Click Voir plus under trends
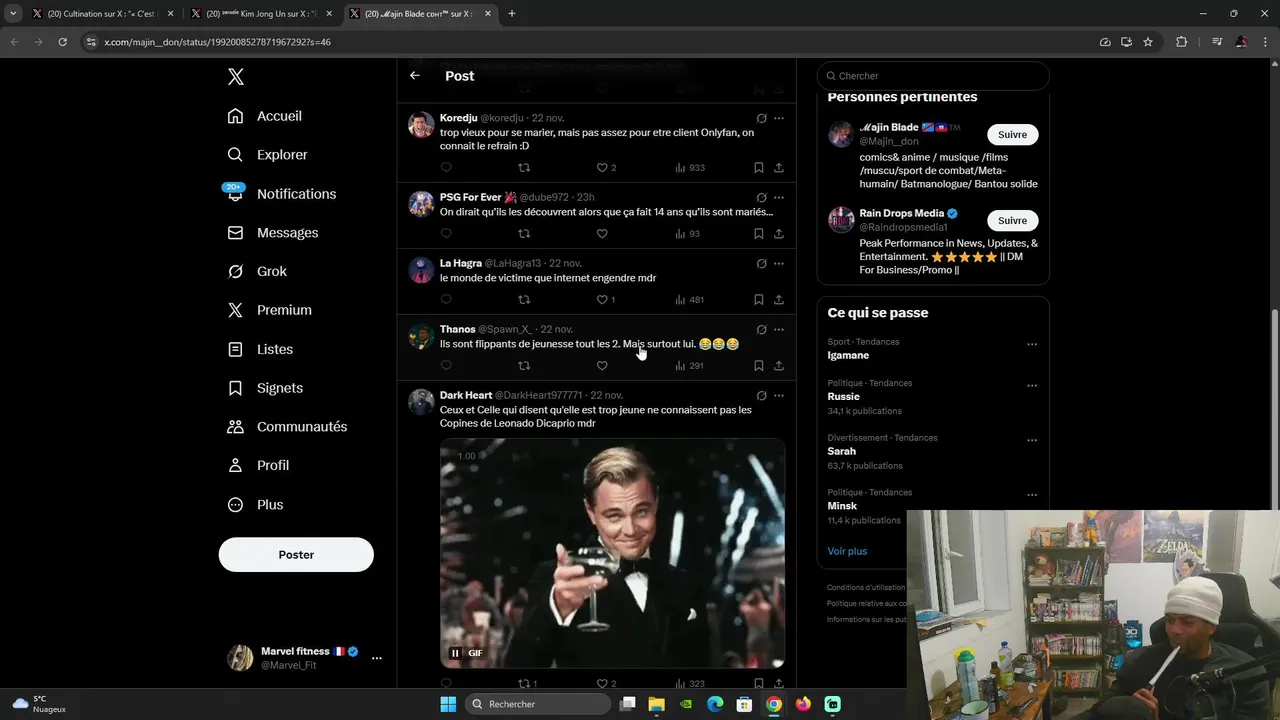1280x720 pixels. coord(847,552)
